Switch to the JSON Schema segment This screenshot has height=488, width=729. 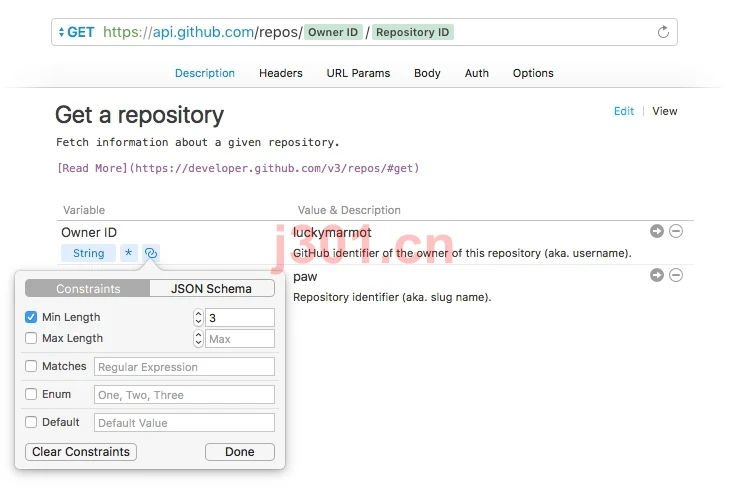tap(212, 289)
